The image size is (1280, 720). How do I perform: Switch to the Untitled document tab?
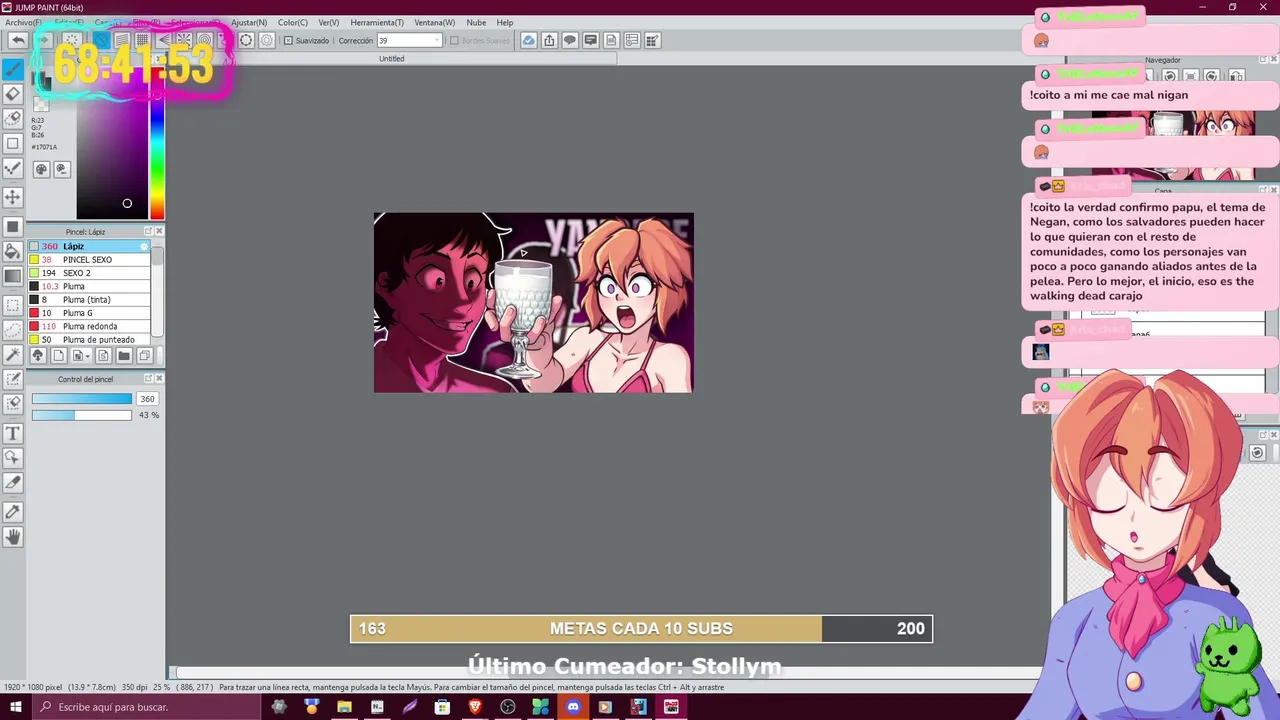pos(392,59)
